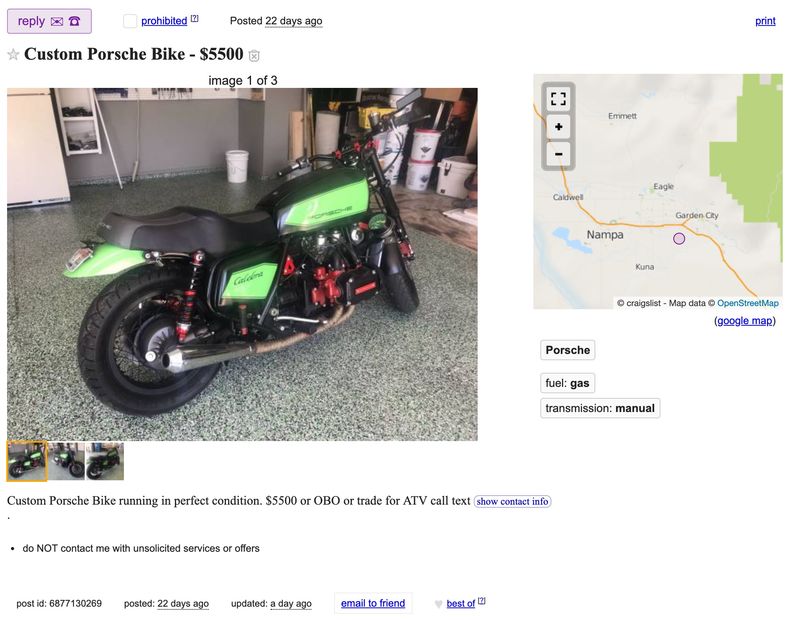800x620 pixels.
Task: Open the best of link
Action: [460, 604]
